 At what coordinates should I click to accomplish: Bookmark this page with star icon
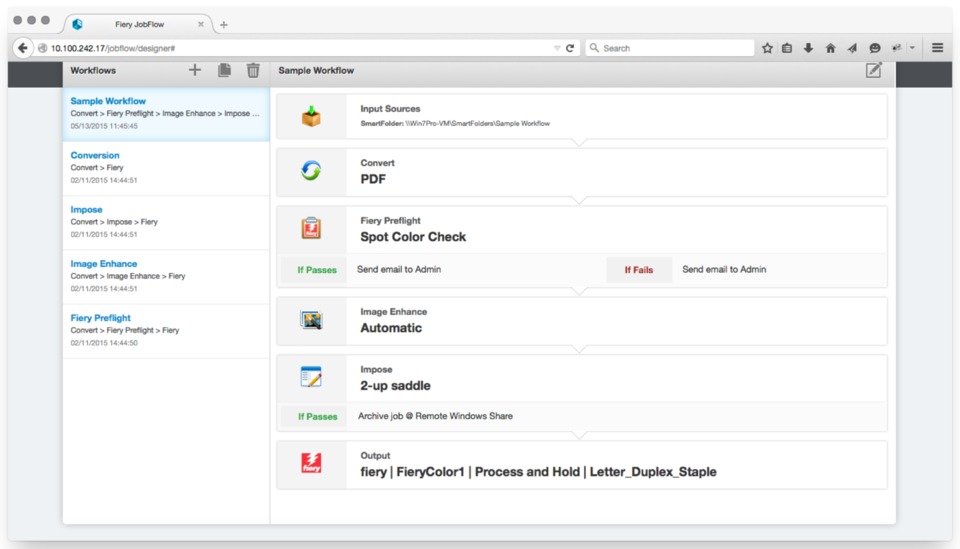[x=767, y=48]
